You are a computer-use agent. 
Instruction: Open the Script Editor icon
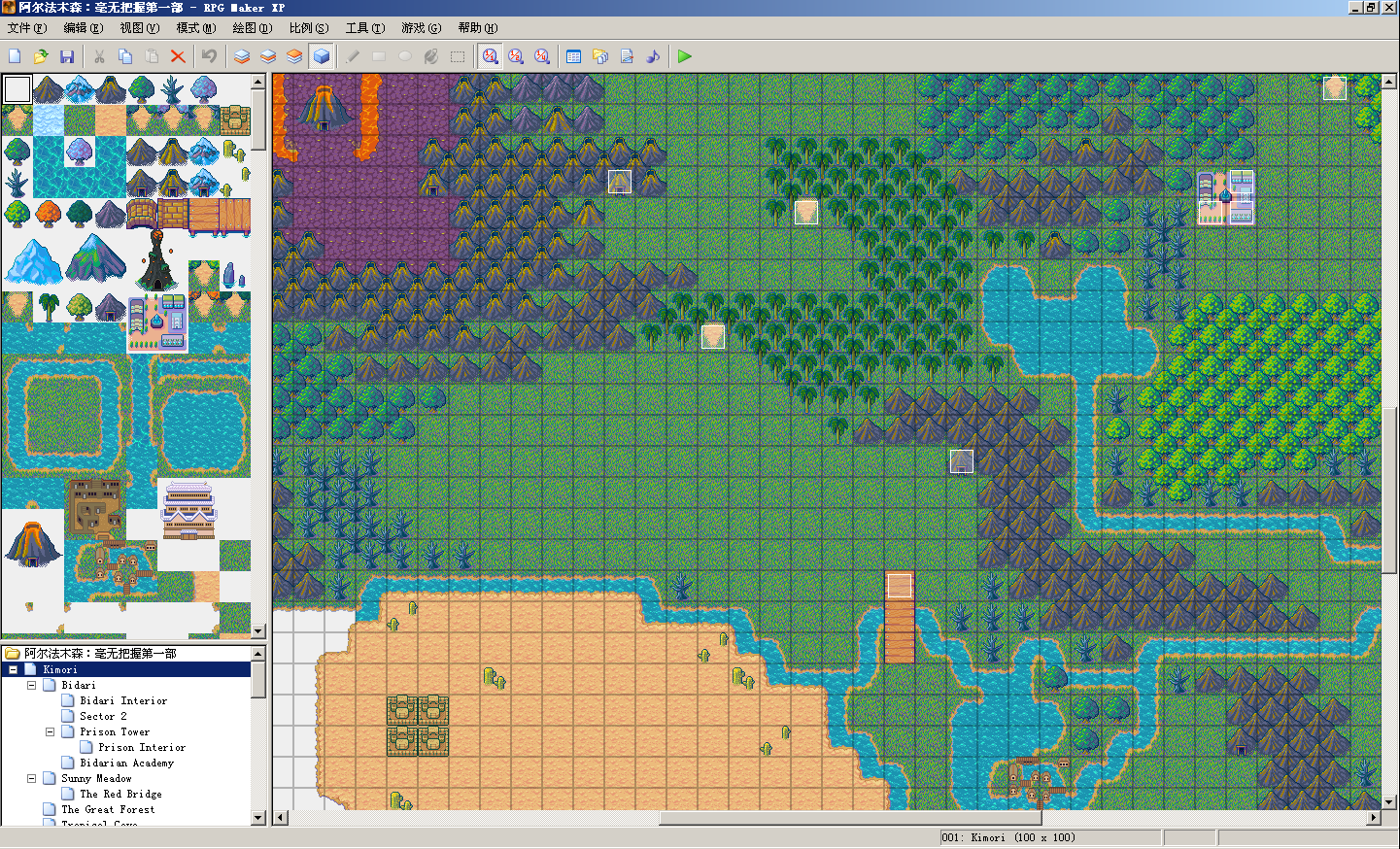pyautogui.click(x=627, y=56)
